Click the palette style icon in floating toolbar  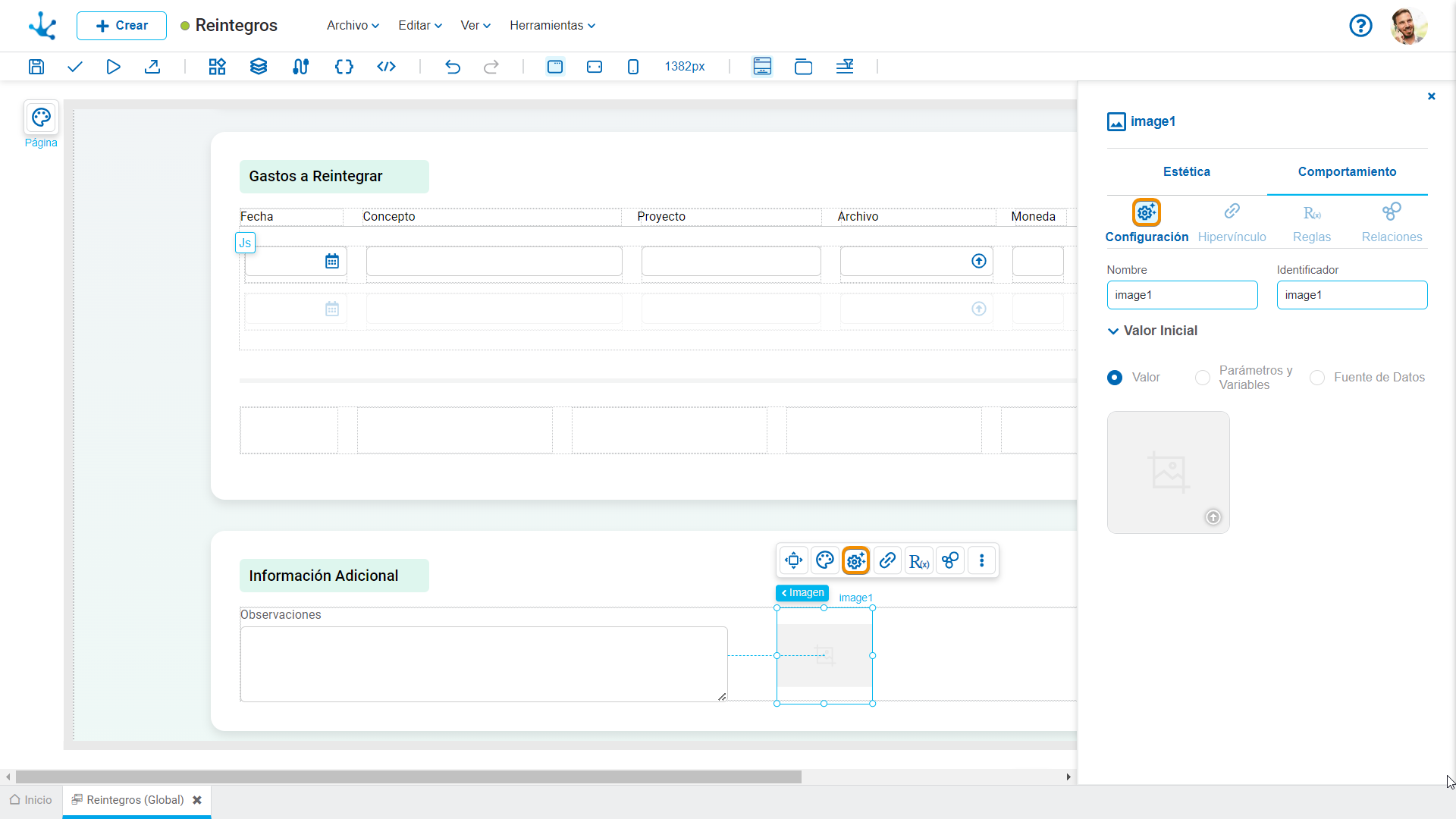(824, 560)
